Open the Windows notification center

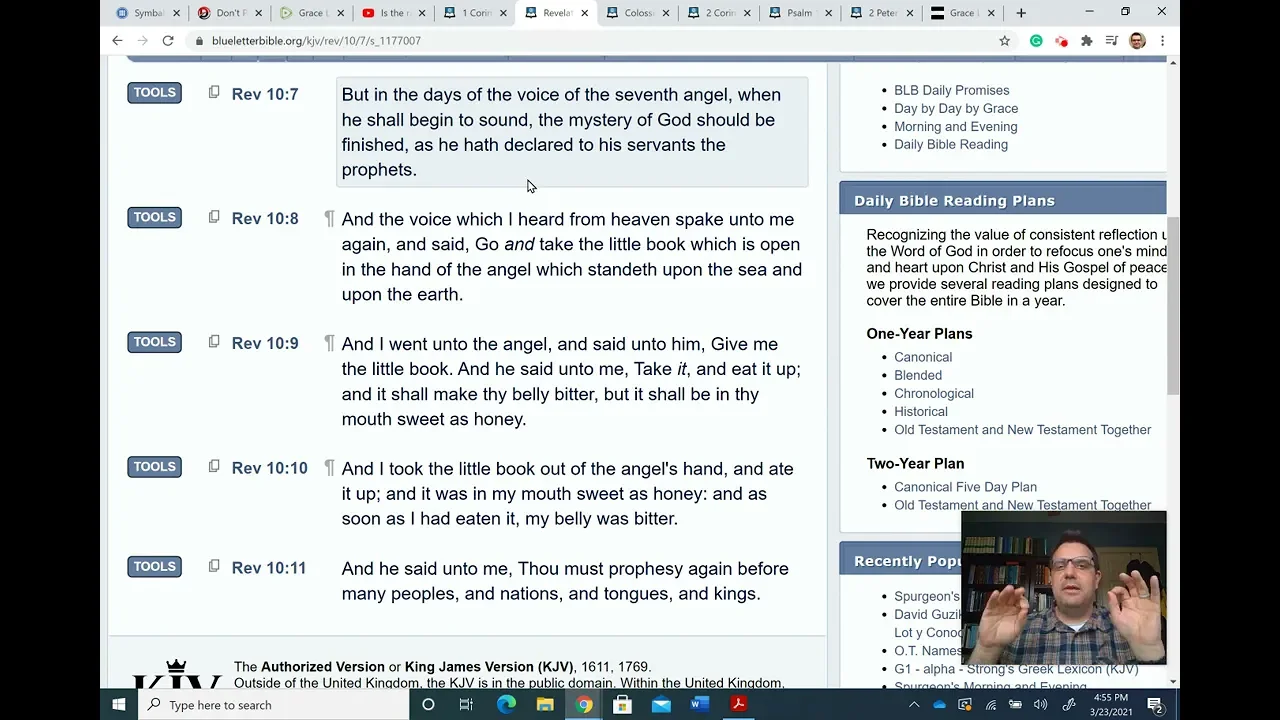tap(1154, 705)
